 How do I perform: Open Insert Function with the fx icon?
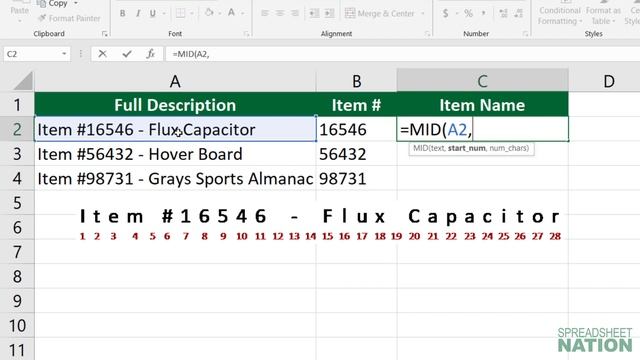pos(151,53)
